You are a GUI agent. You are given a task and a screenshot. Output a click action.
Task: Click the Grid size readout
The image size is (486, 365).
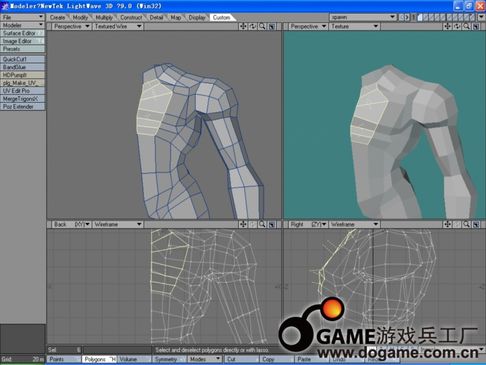tap(22, 359)
